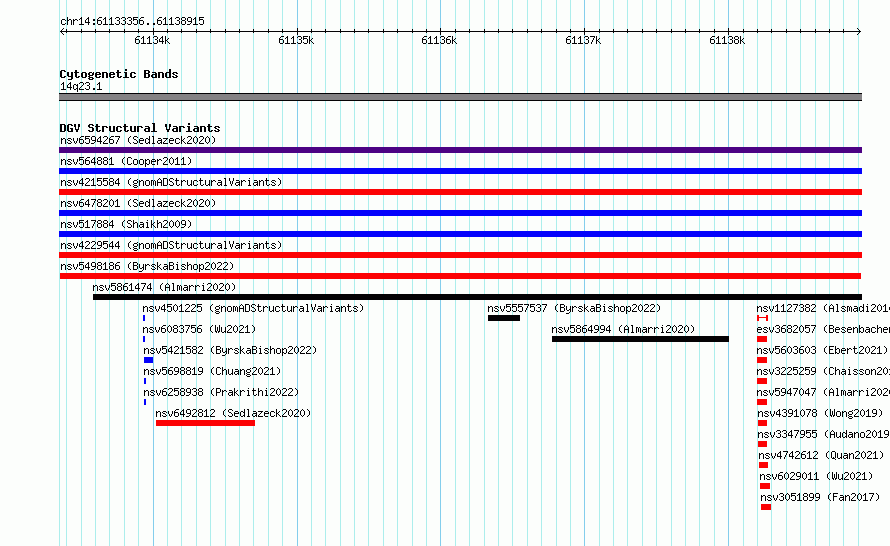Click nsv5947047 (Almarri) label
890x546 pixels.
click(x=823, y=392)
